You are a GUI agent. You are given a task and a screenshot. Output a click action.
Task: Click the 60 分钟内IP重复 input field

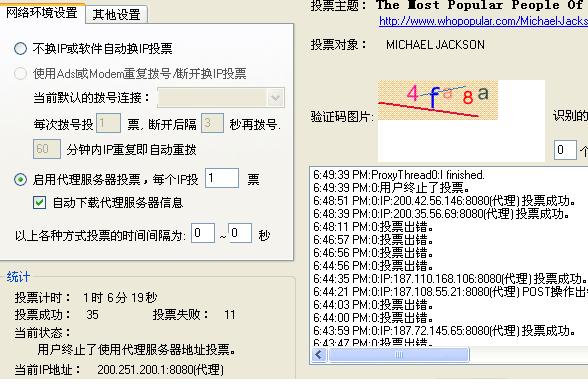coord(47,149)
